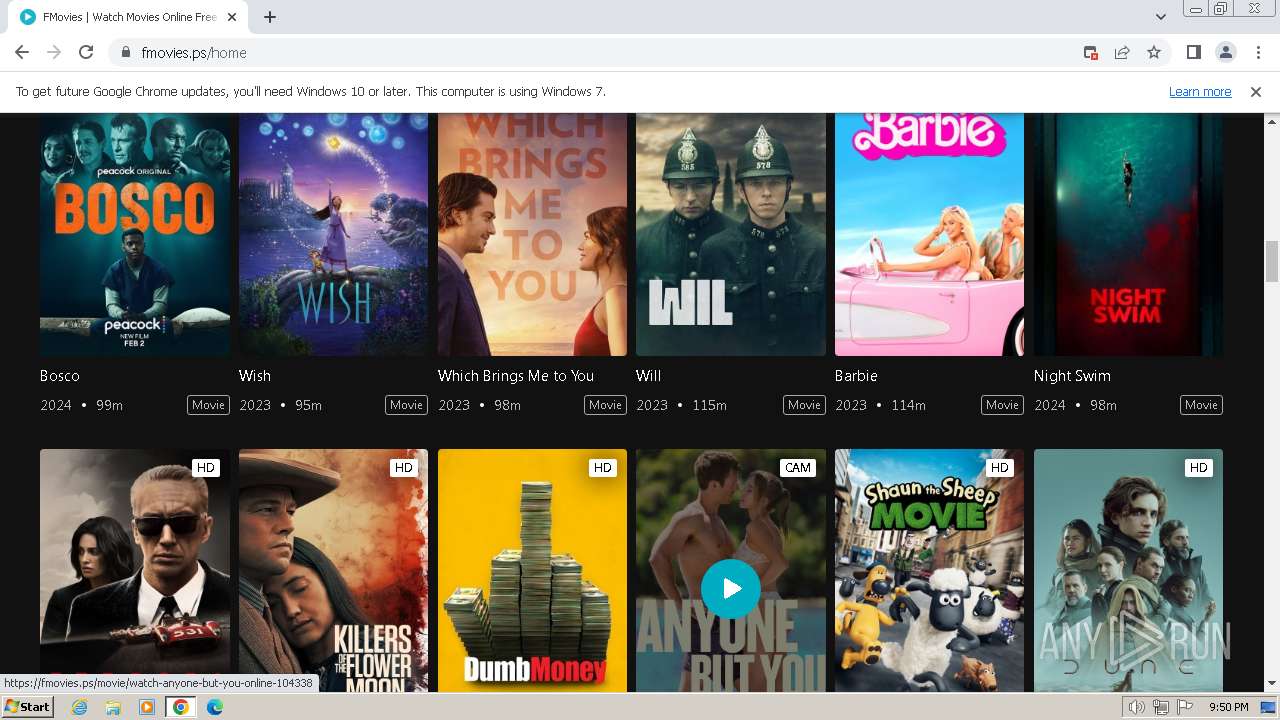Click the Movie badge under Bosco
The height and width of the screenshot is (720, 1280).
(x=208, y=405)
